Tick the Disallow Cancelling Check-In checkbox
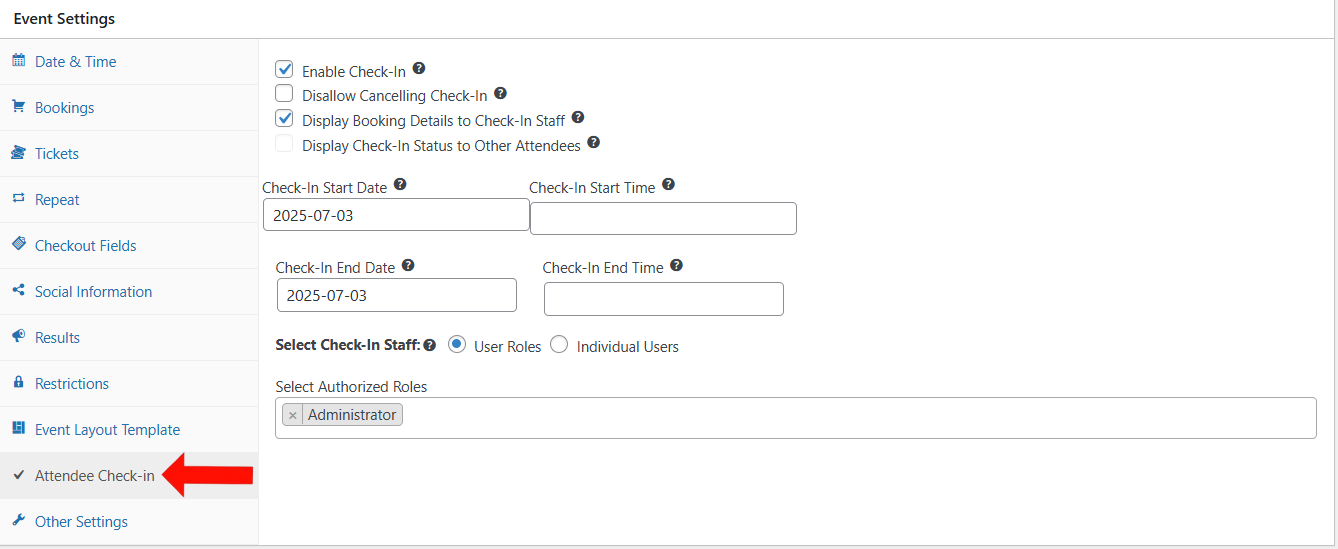This screenshot has height=549, width=1338. 284,94
